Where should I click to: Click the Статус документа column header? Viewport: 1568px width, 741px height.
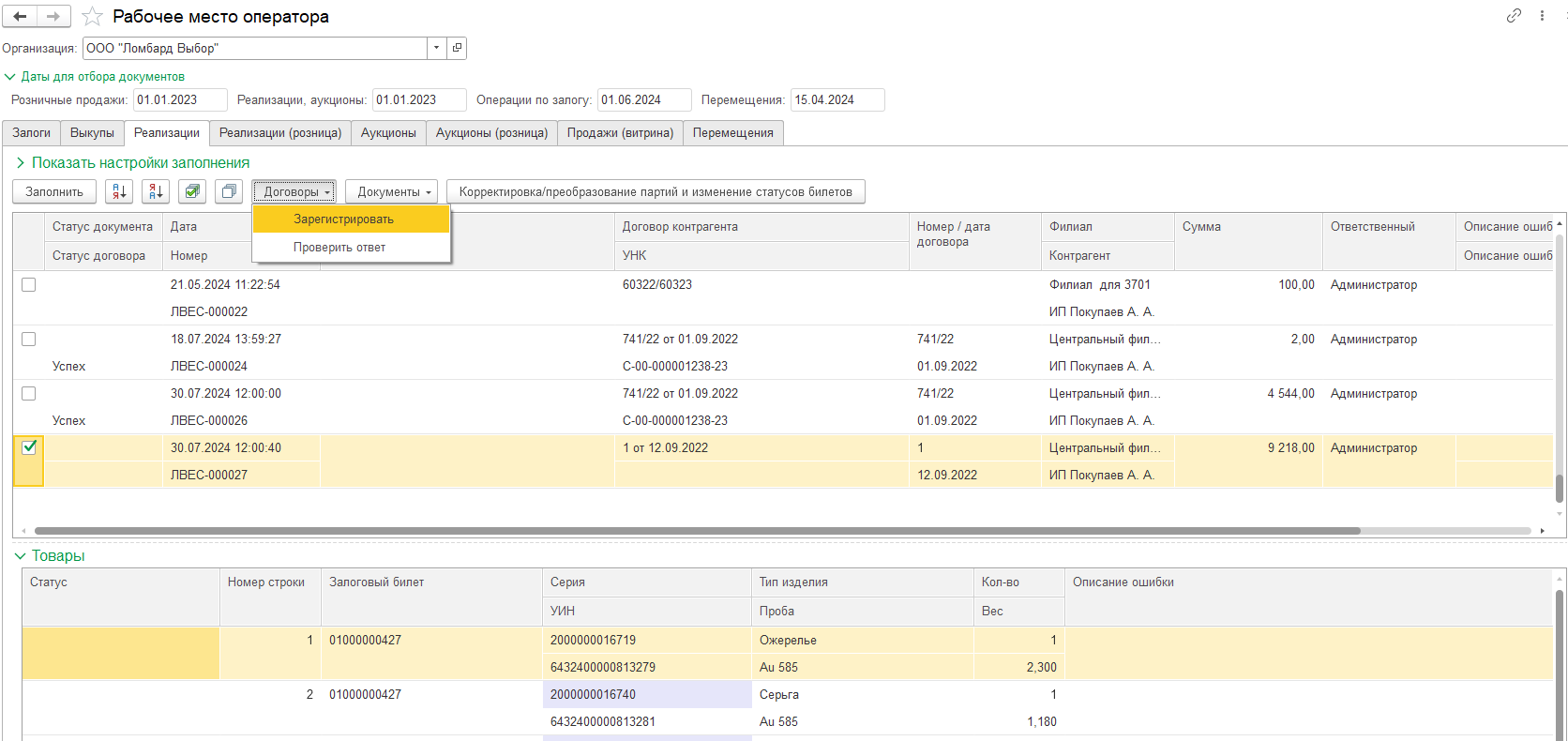click(x=102, y=227)
